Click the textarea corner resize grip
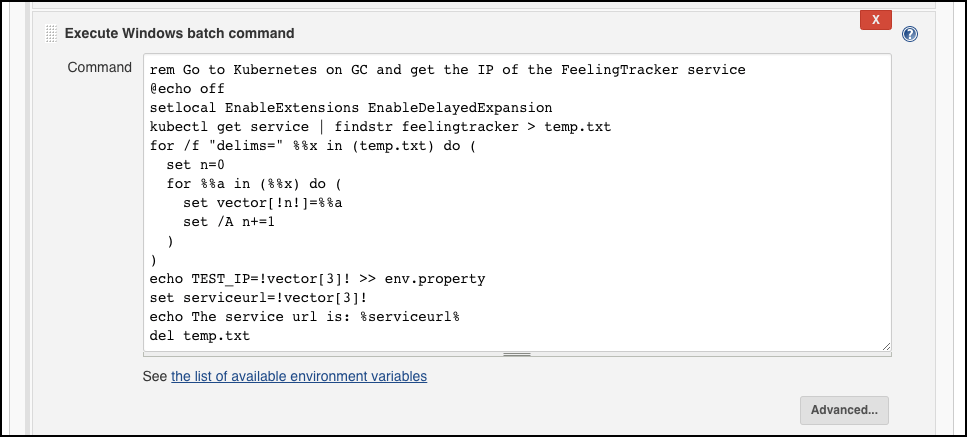This screenshot has height=437, width=967. pos(886,346)
